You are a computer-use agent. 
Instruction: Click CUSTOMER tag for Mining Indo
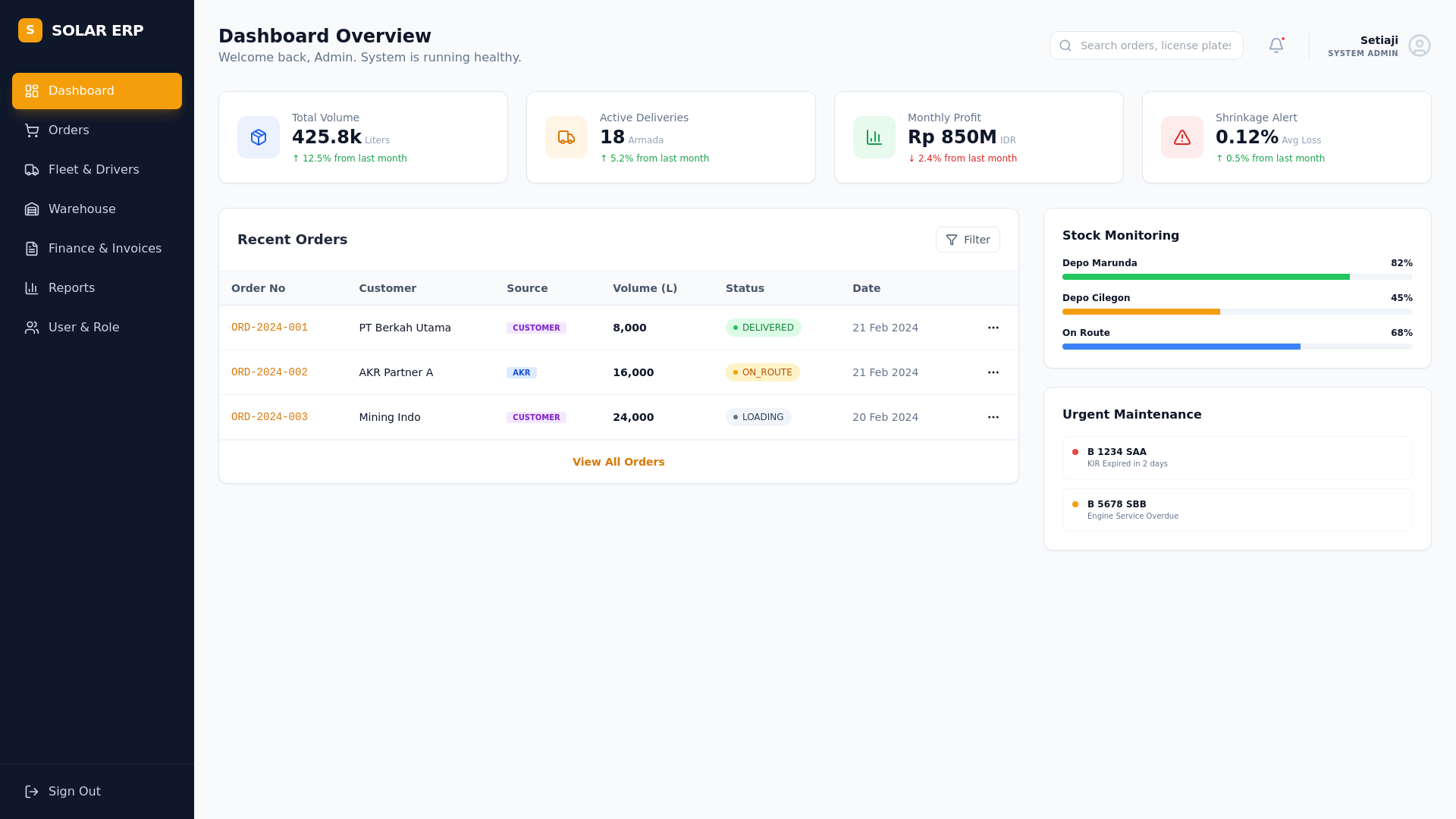pos(536,417)
